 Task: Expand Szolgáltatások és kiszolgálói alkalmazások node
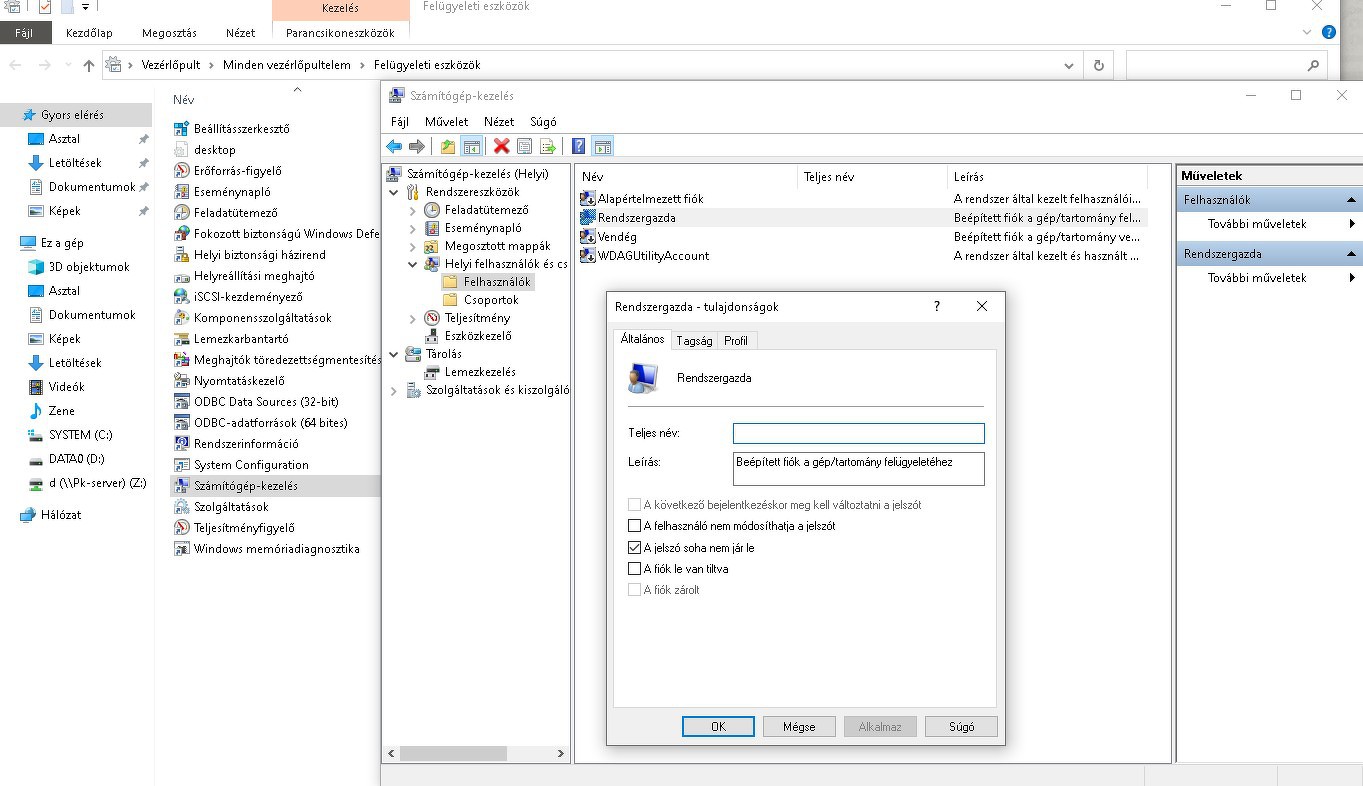(x=394, y=390)
